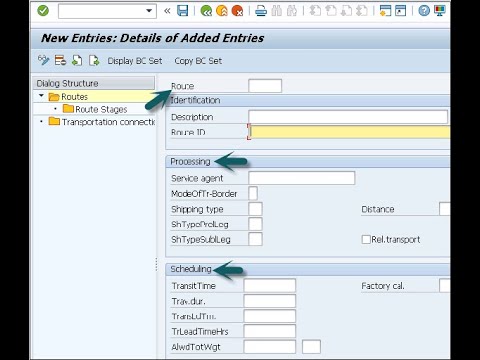Click the Description input field

pyautogui.click(x=348, y=117)
